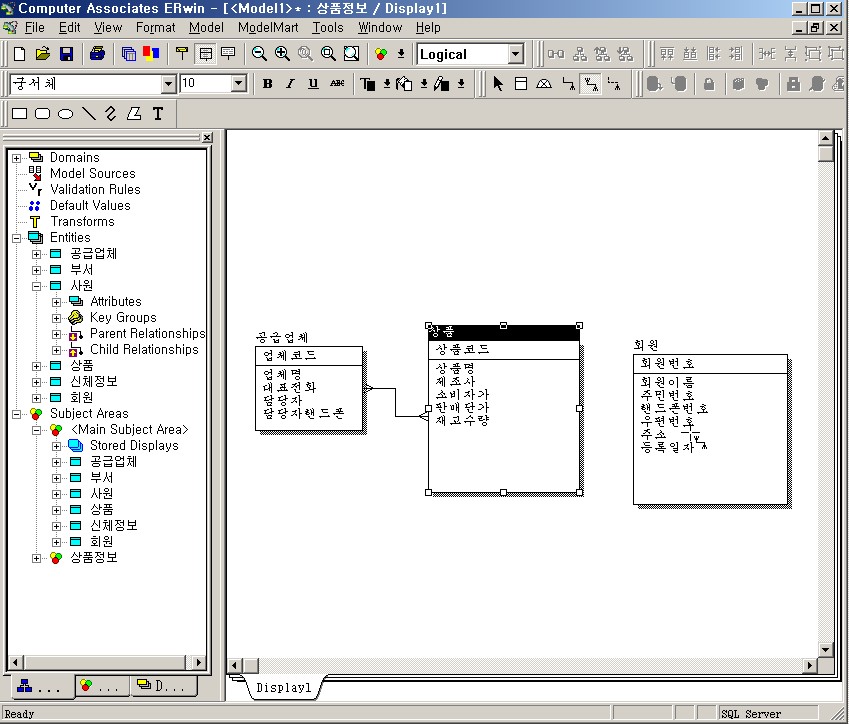The height and width of the screenshot is (724, 849).
Task: Toggle Underline formatting
Action: (x=314, y=83)
